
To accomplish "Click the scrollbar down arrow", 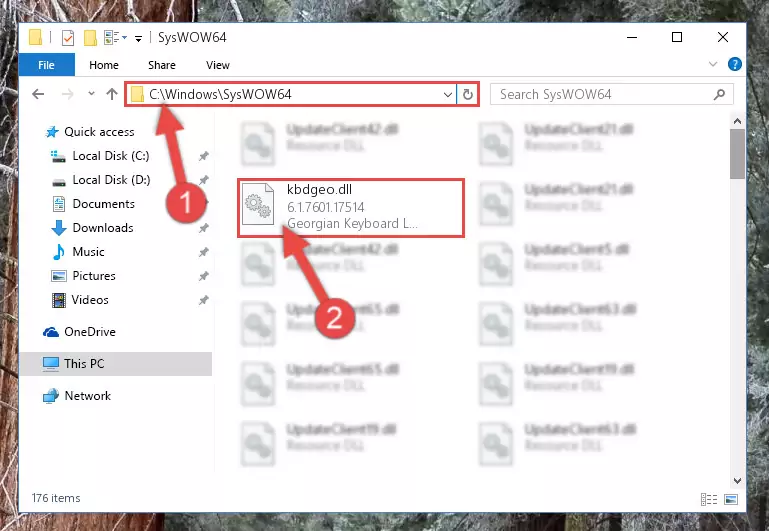I will pos(737,480).
